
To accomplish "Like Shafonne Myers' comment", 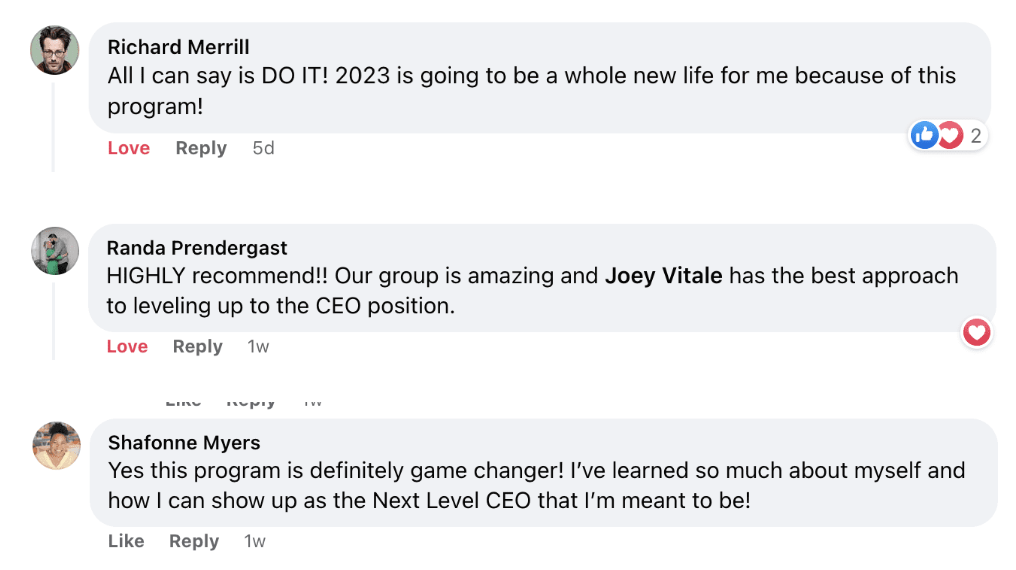I will click(126, 541).
